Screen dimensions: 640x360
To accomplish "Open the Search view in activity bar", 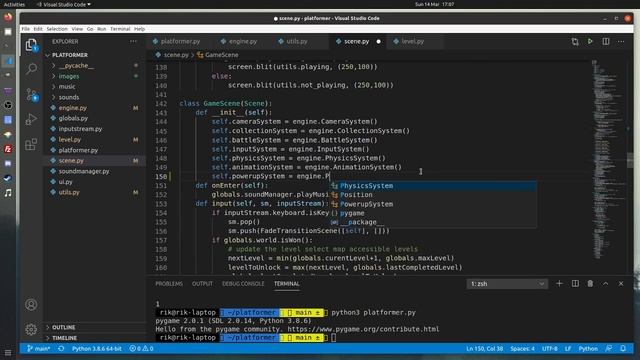I will tap(31, 69).
